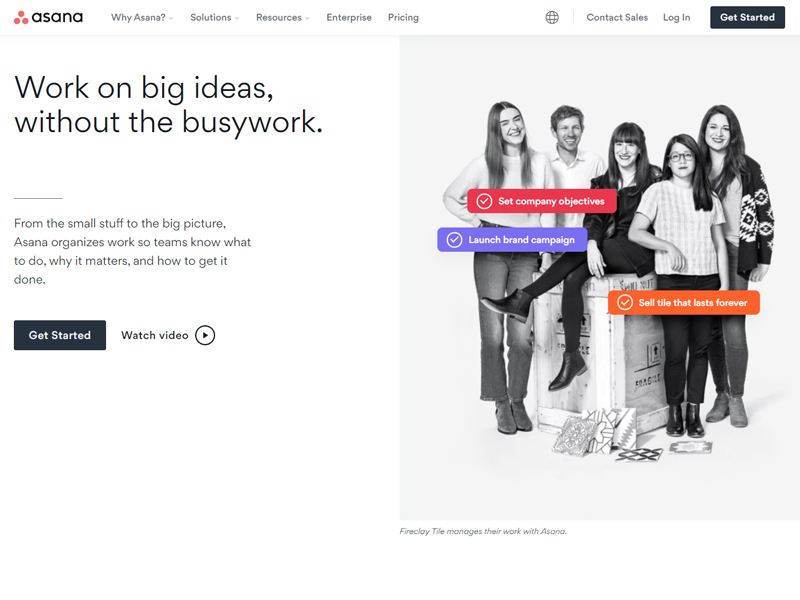Click the Sell tile that lasts forever text
This screenshot has width=800, height=600.
tap(693, 303)
